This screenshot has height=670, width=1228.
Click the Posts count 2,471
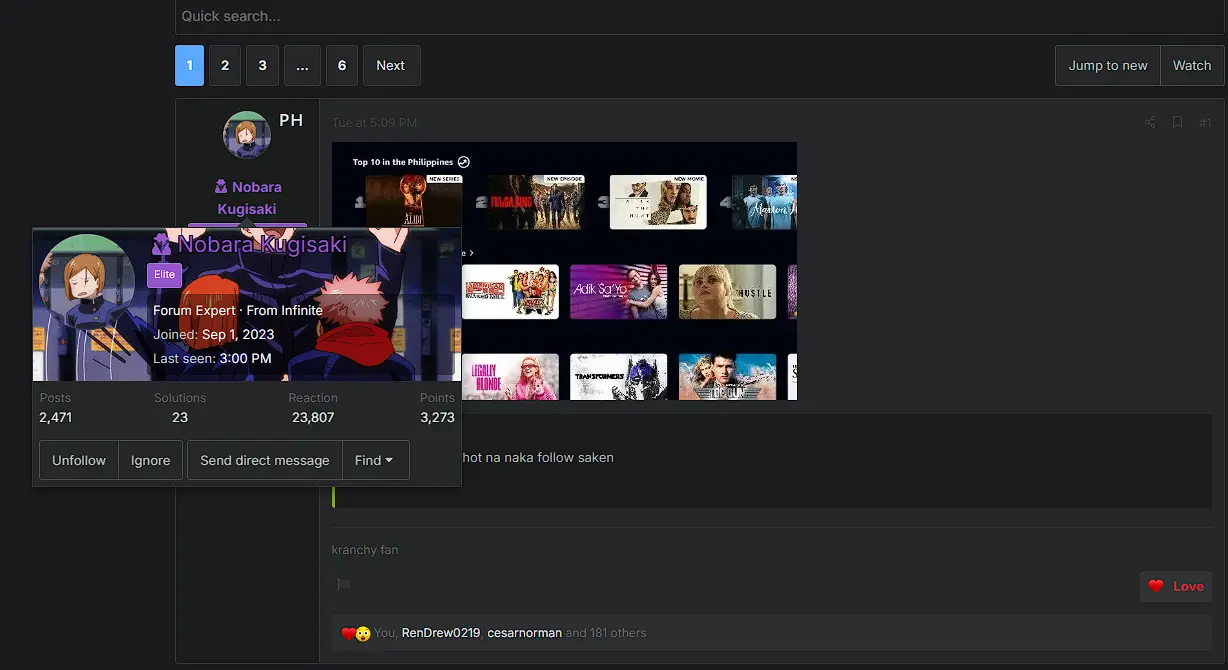click(56, 417)
